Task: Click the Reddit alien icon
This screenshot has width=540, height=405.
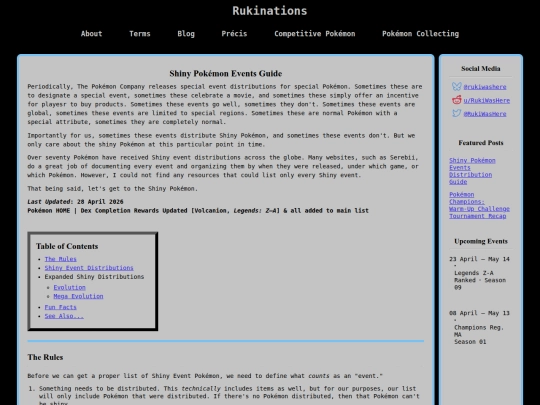Action: pos(456,100)
